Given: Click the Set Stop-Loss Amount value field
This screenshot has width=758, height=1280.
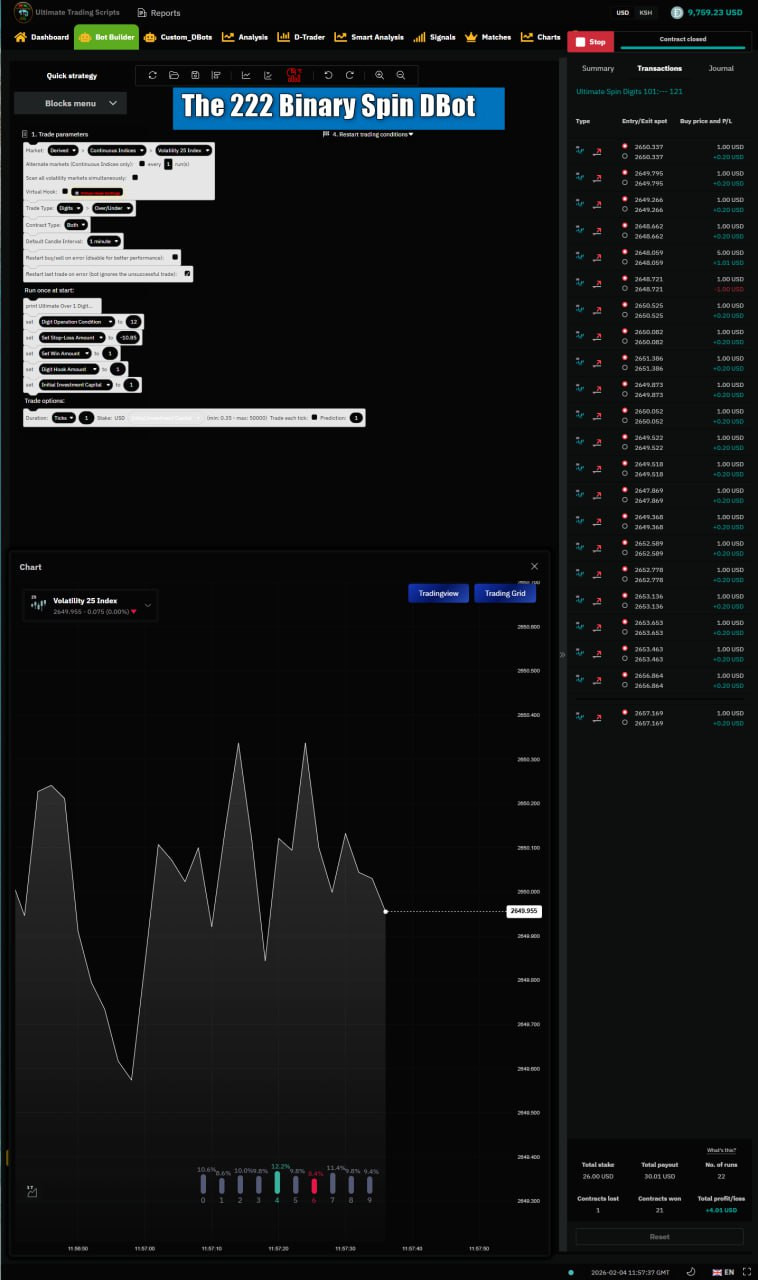Looking at the screenshot, I should click(128, 338).
